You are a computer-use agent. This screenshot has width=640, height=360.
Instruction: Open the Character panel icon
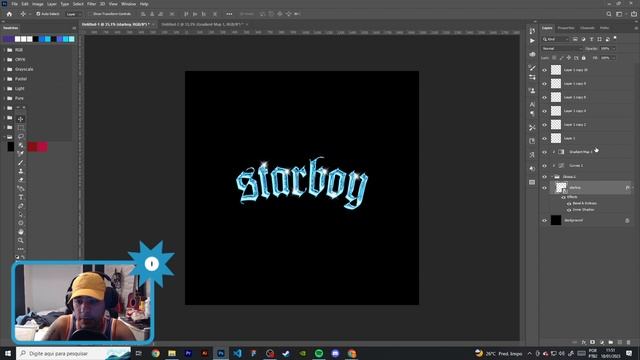(532, 104)
